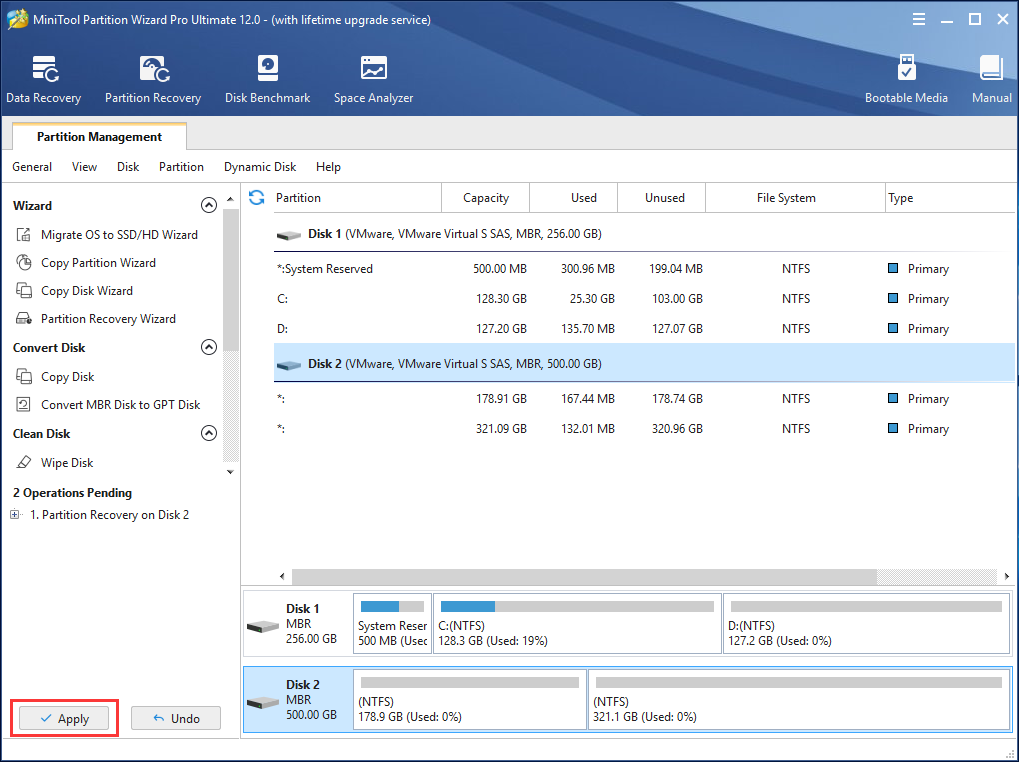1019x762 pixels.
Task: Open the General menu
Action: click(x=32, y=167)
